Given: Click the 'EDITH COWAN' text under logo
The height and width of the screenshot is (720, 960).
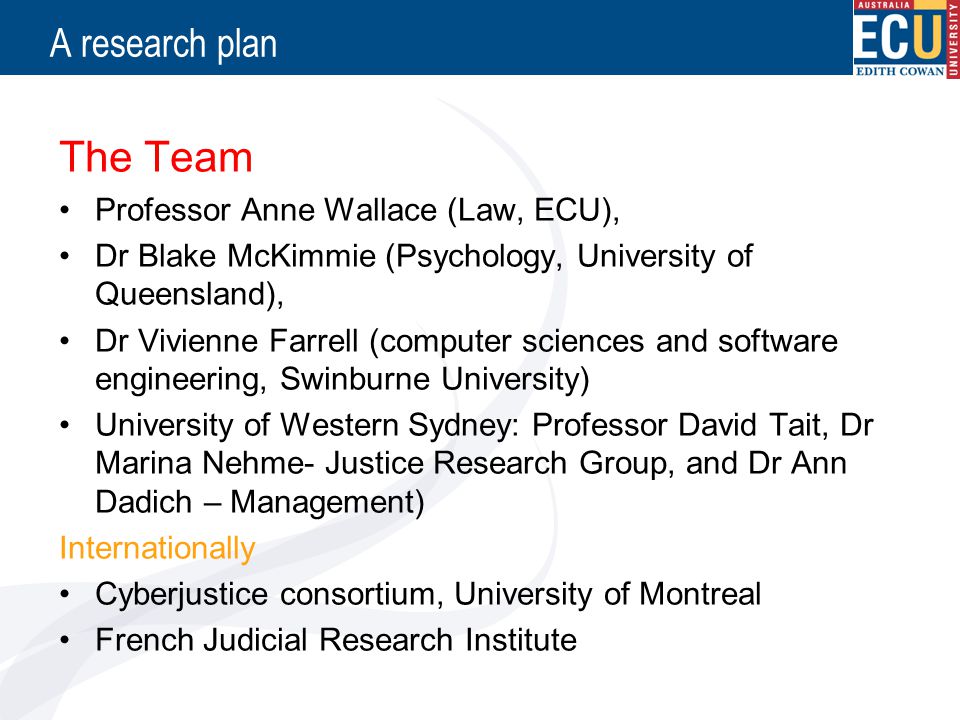Looking at the screenshot, I should coord(899,71).
